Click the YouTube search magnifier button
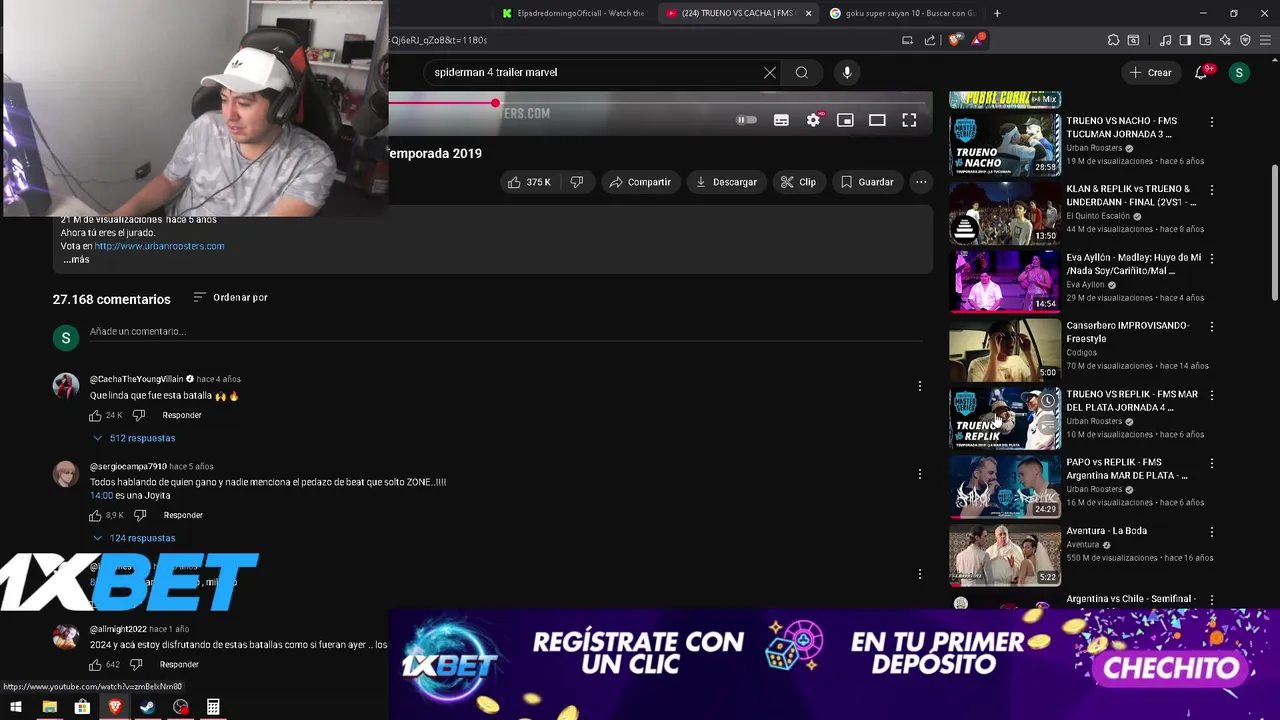The width and height of the screenshot is (1280, 720). tap(802, 72)
